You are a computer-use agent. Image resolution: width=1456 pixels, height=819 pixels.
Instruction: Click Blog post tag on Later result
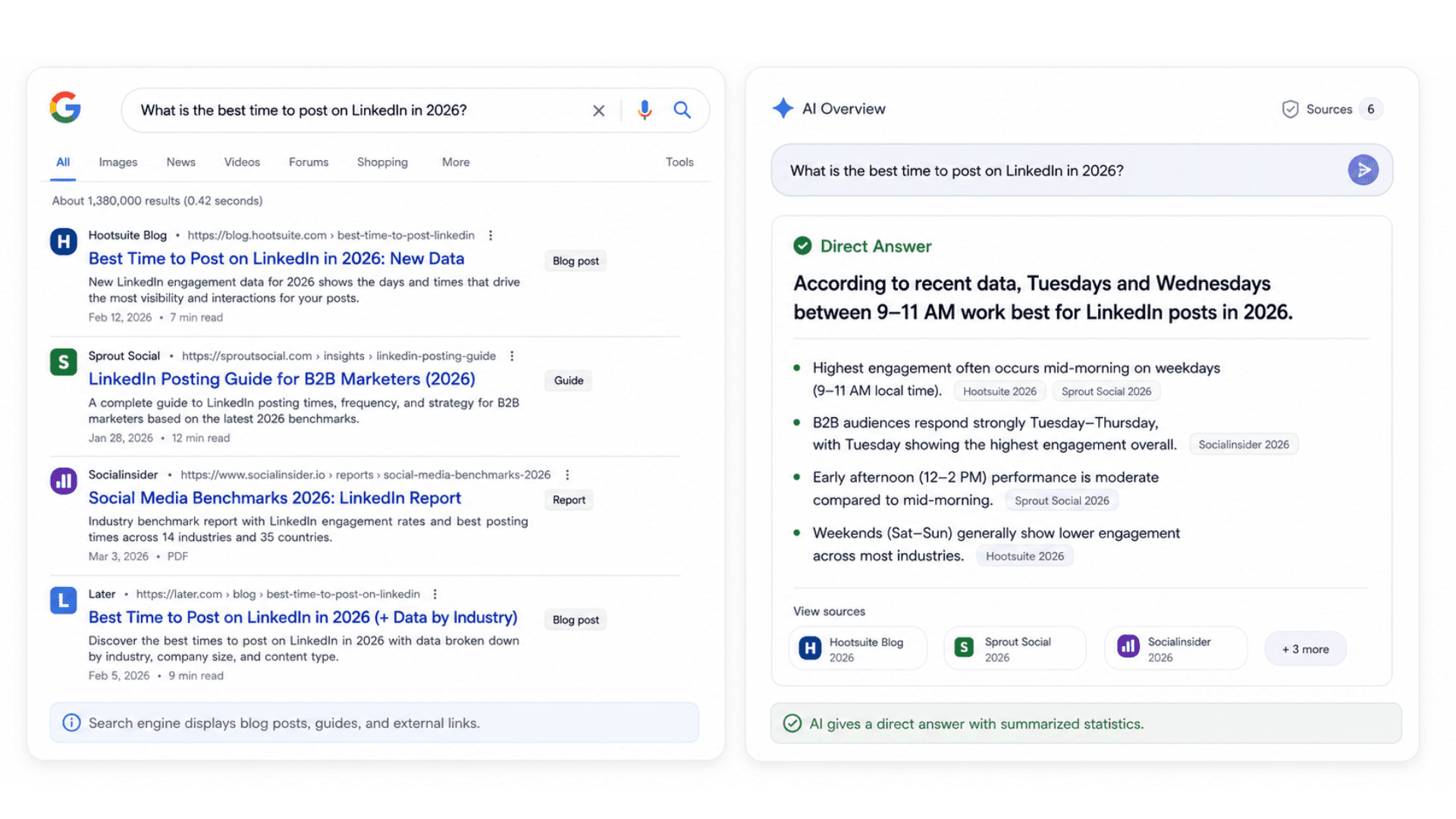coord(576,620)
